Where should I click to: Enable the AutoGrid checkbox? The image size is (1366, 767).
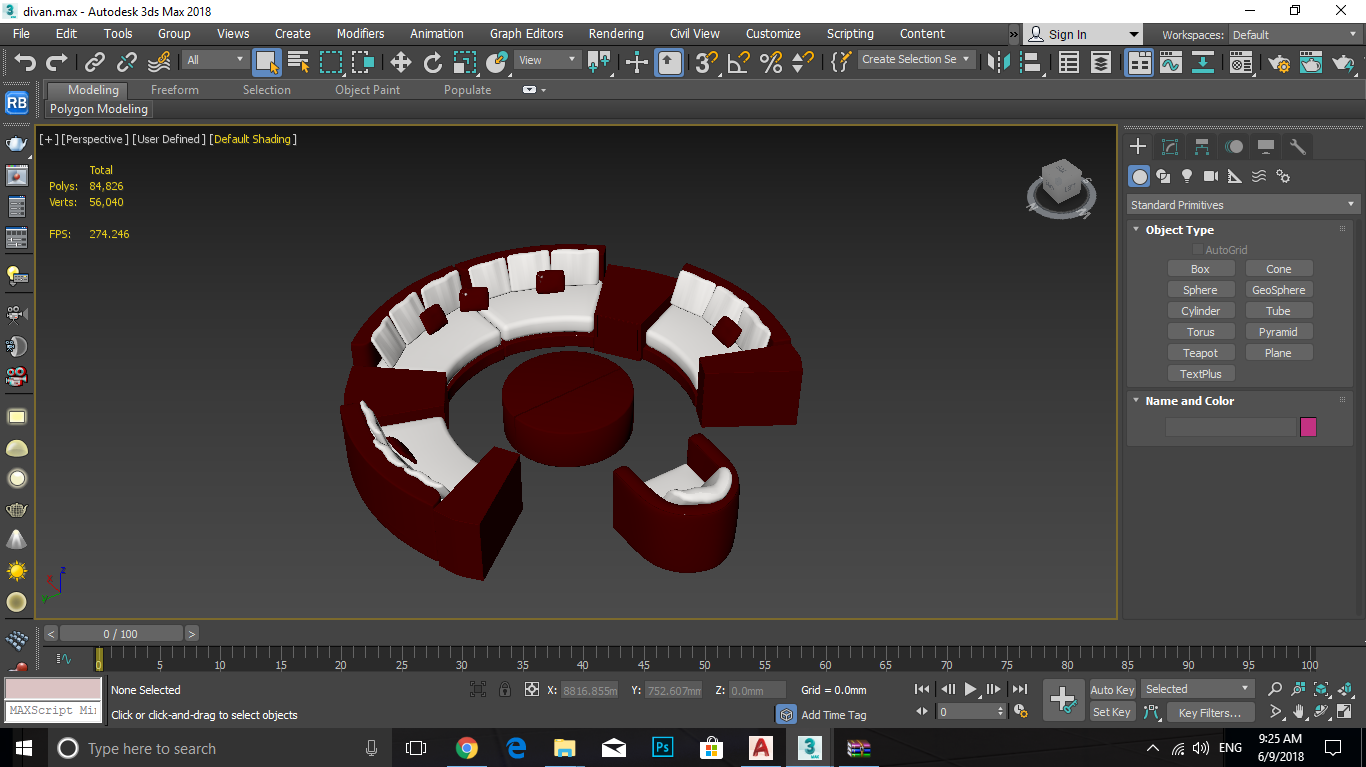click(1198, 250)
